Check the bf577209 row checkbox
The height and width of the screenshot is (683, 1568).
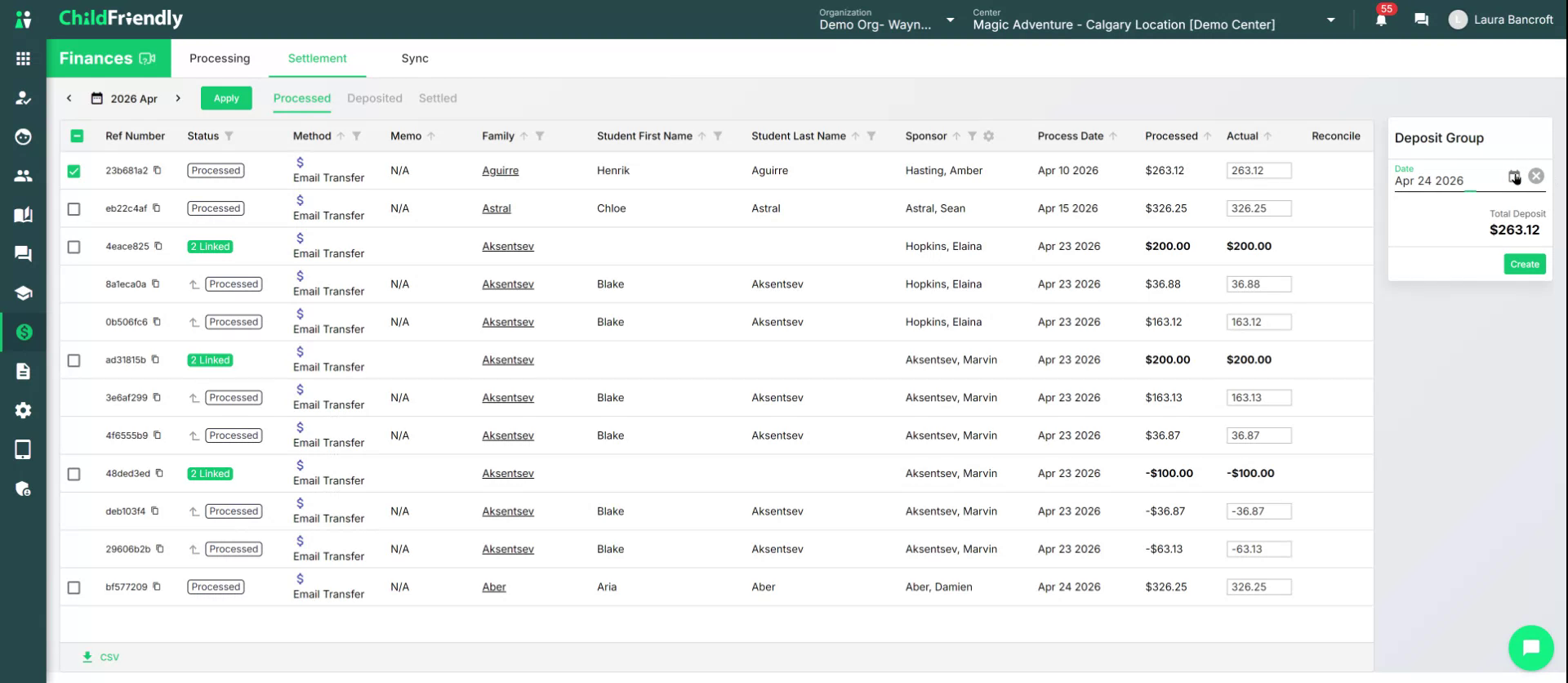click(73, 587)
